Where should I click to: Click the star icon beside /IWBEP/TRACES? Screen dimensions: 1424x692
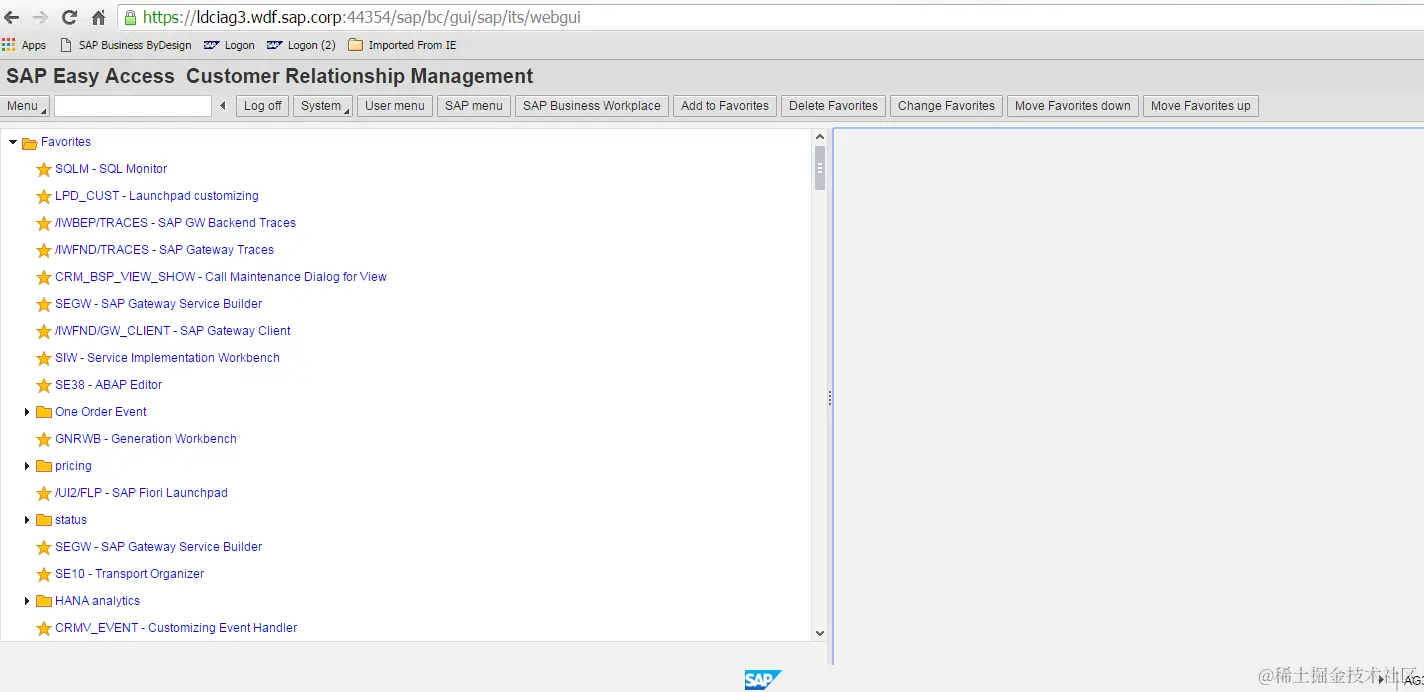(44, 224)
